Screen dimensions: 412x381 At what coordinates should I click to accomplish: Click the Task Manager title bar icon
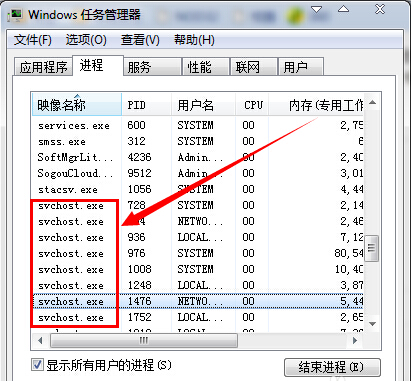(x=16, y=15)
